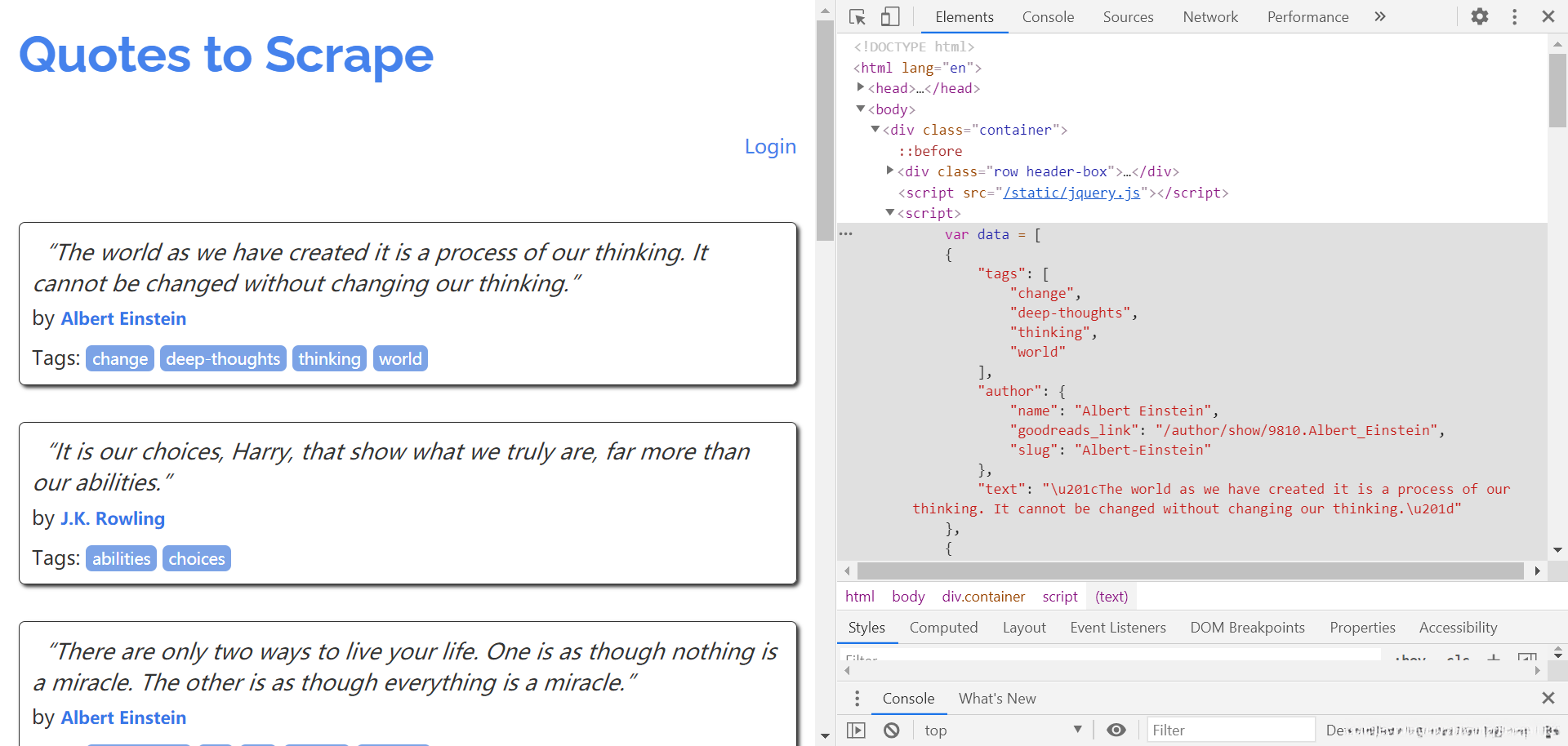The height and width of the screenshot is (746, 1568).
Task: Click the 'abilities' tag
Action: coord(121,559)
